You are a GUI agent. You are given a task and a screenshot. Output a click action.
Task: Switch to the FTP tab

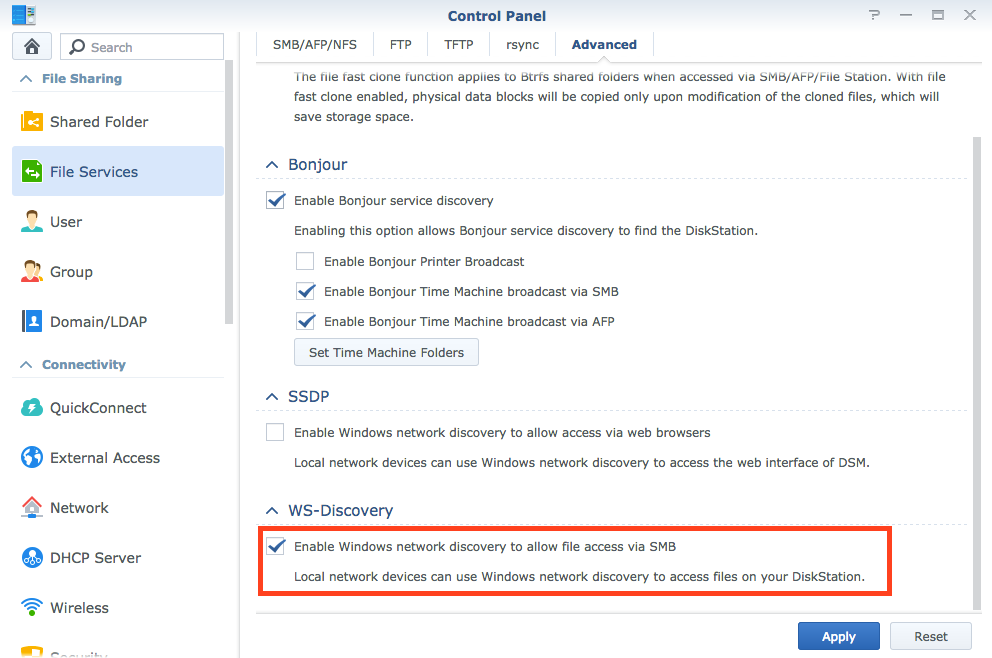tap(400, 44)
